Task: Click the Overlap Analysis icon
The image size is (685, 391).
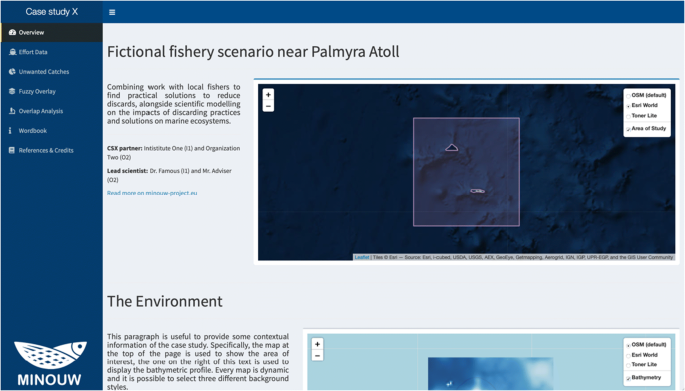Action: click(x=12, y=111)
